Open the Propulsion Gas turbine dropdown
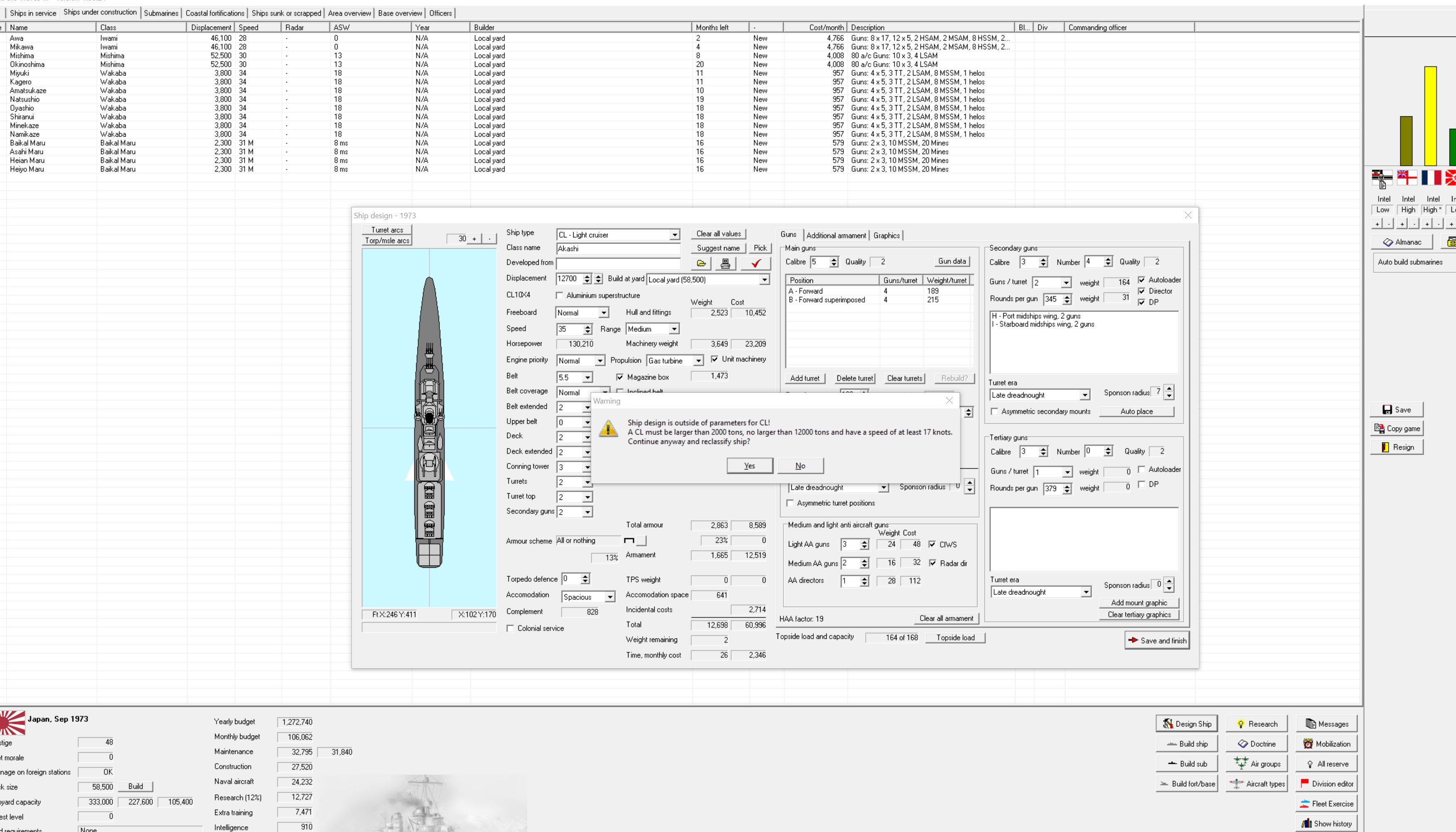Viewport: 1456px width, 832px height. click(698, 361)
